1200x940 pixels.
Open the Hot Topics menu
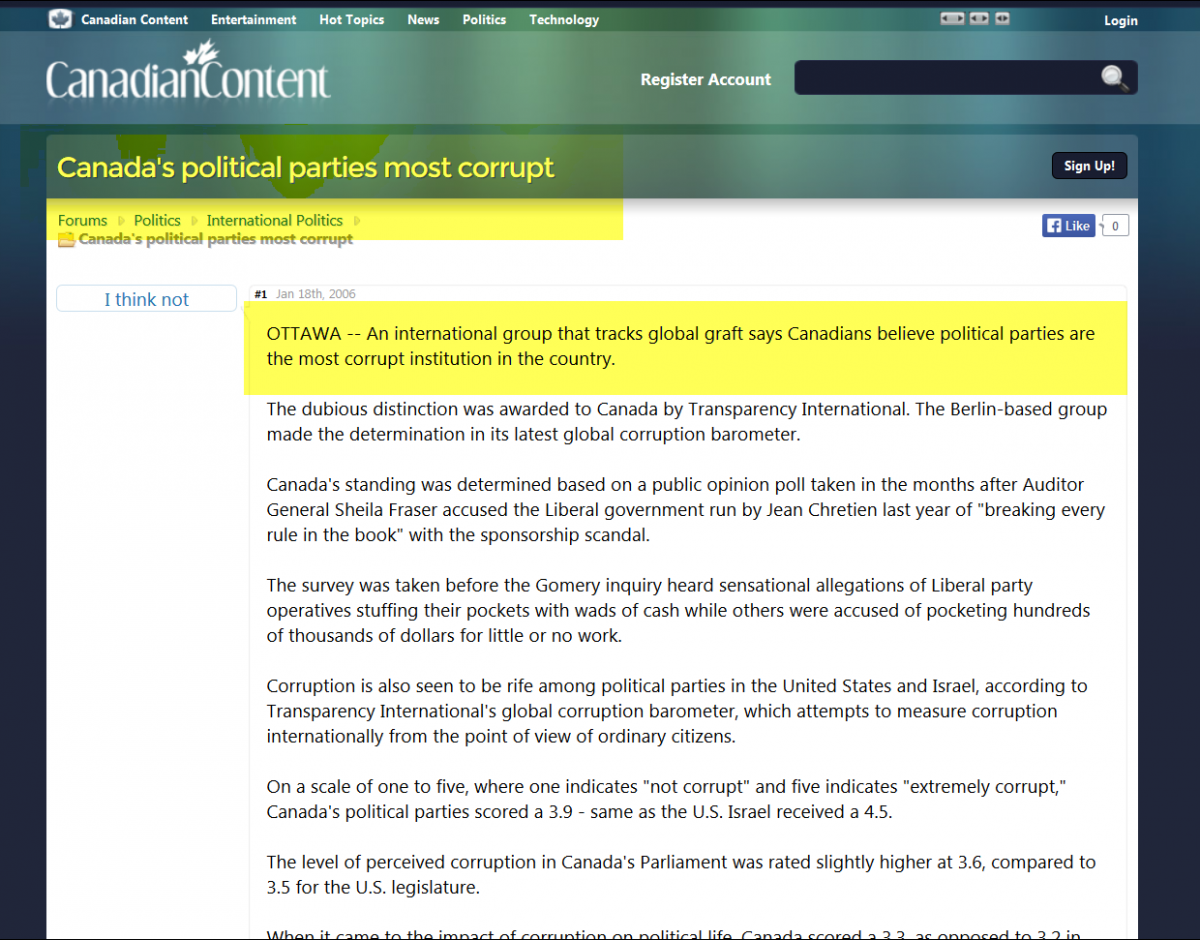click(x=351, y=18)
